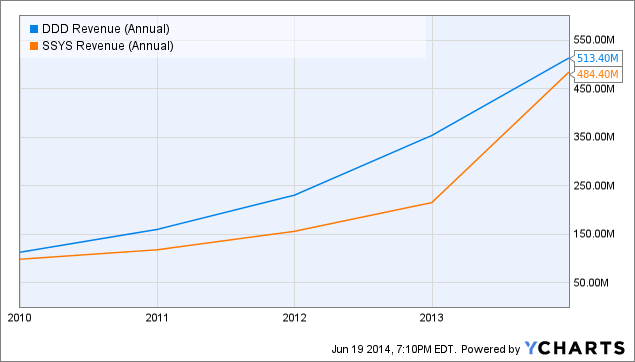Open the YCharts logo link
The height and width of the screenshot is (362, 635).
[x=575, y=348]
